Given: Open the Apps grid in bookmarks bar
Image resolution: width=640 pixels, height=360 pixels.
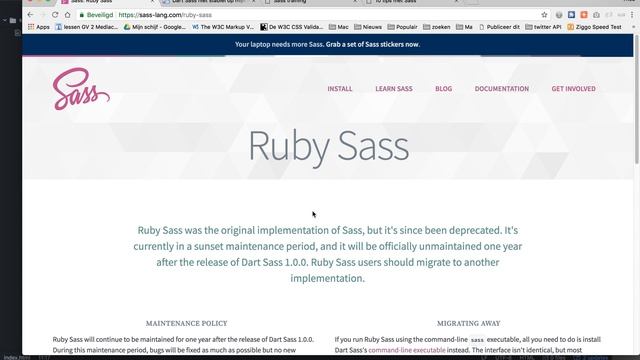Looking at the screenshot, I should (39, 27).
